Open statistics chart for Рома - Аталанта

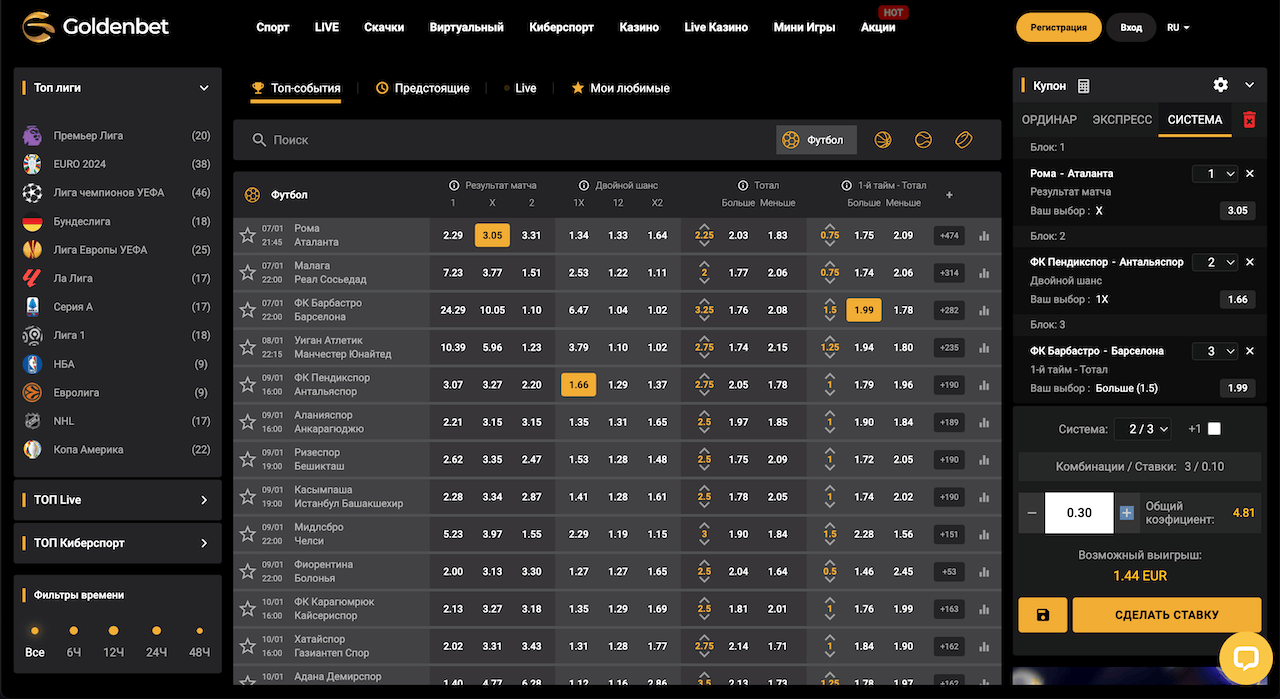tap(984, 236)
